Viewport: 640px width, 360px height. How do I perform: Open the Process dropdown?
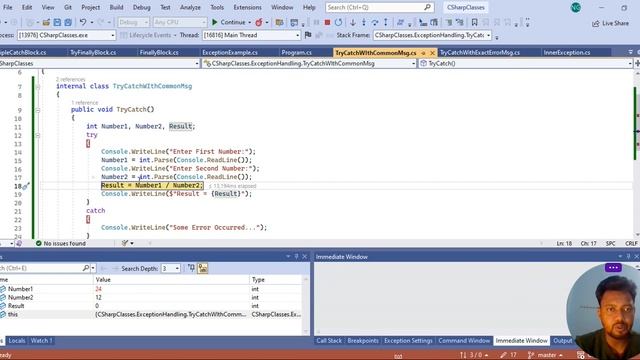click(113, 35)
